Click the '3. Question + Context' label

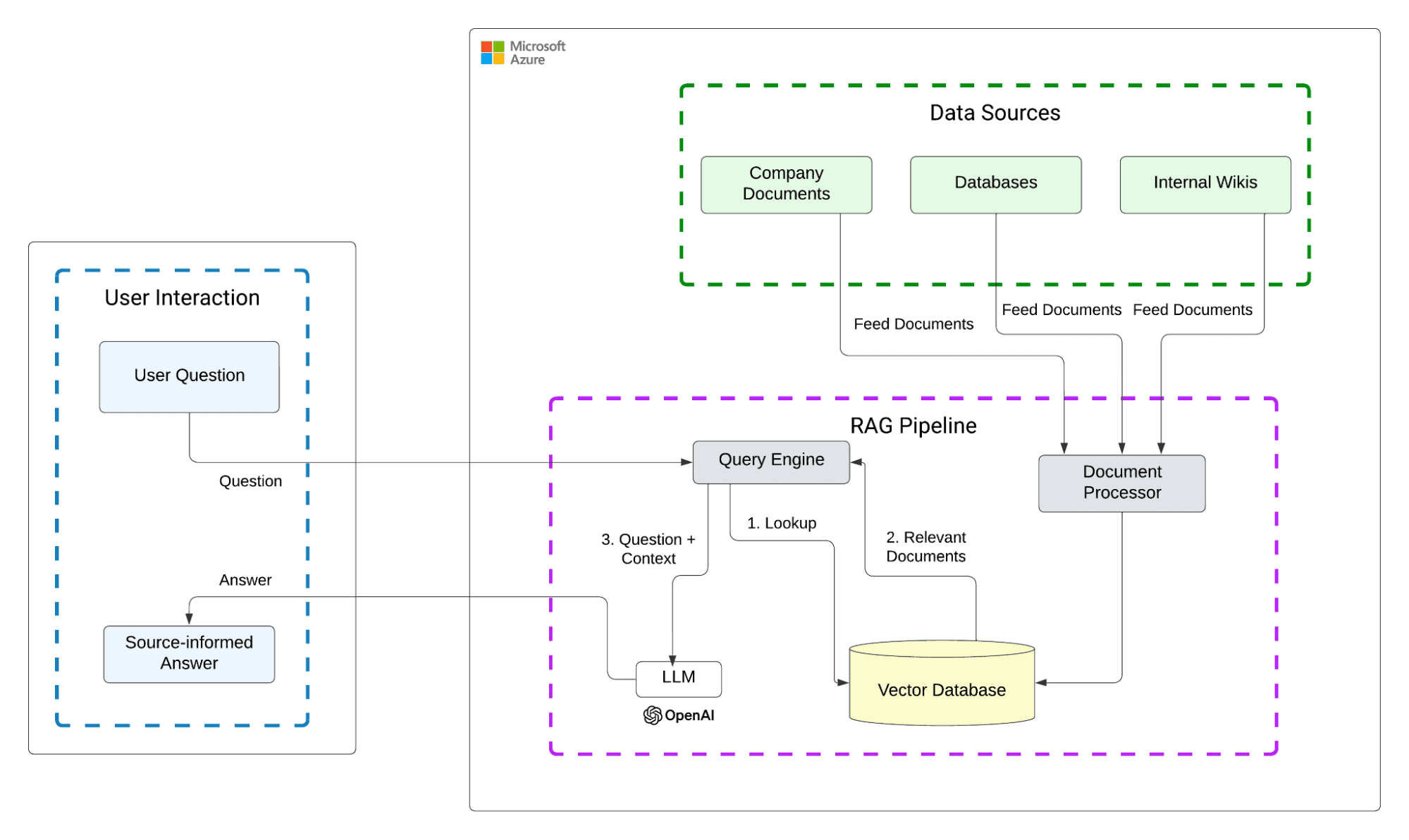(x=648, y=549)
